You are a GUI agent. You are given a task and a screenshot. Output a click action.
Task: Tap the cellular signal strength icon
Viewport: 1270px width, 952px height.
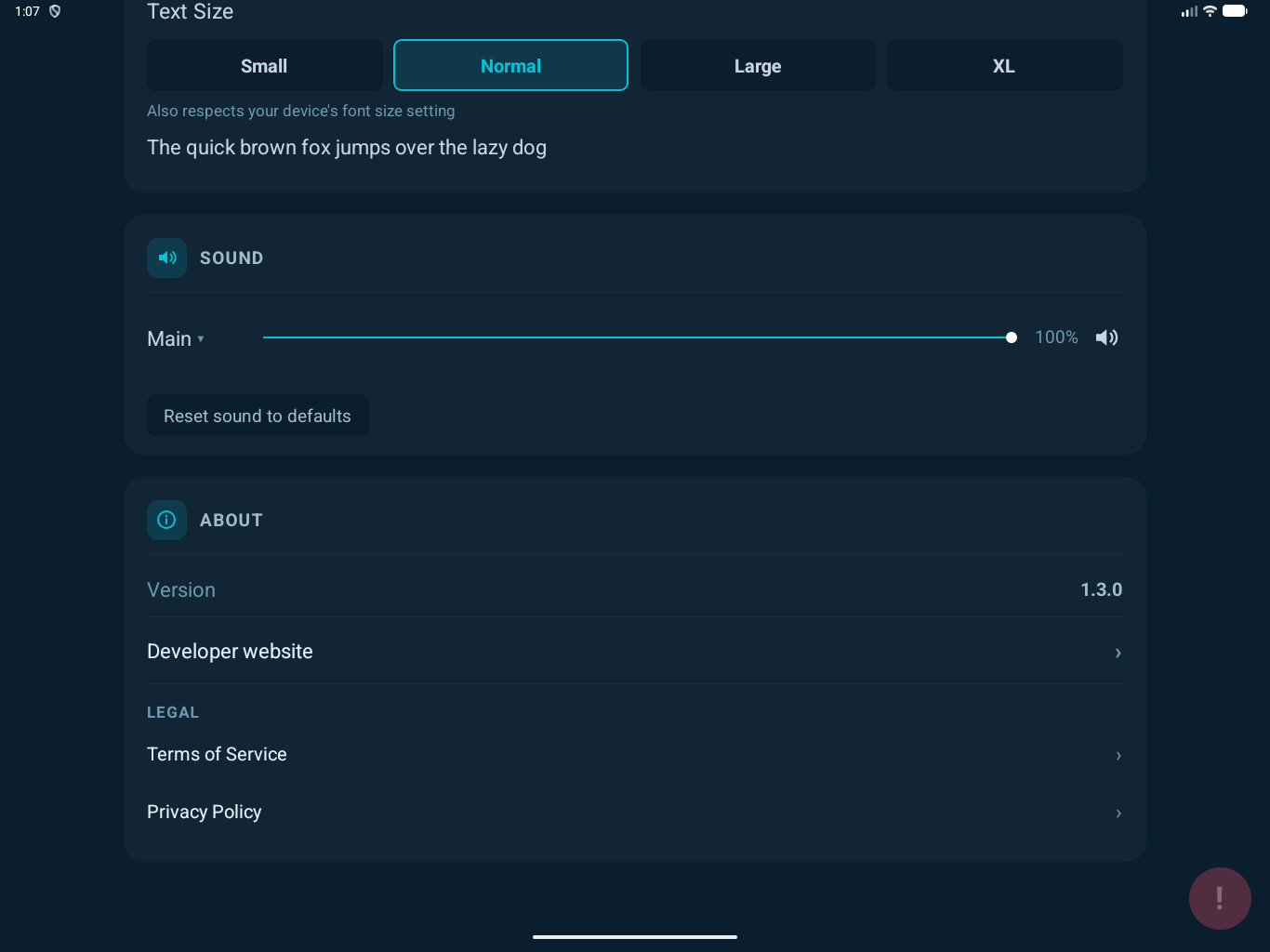pyautogui.click(x=1189, y=11)
